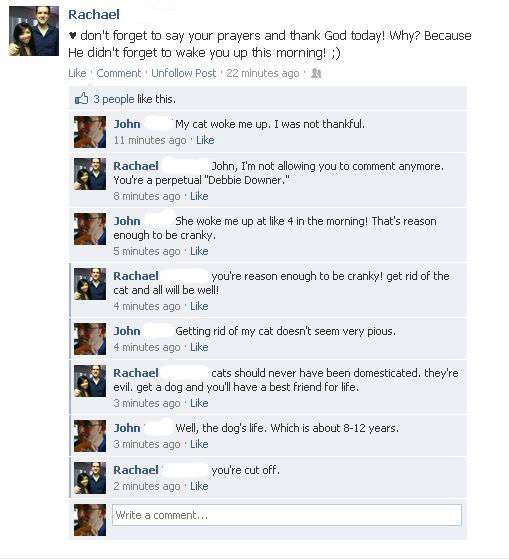Like Rachael's main post
Screen dimensions: 509x560
tap(77, 73)
